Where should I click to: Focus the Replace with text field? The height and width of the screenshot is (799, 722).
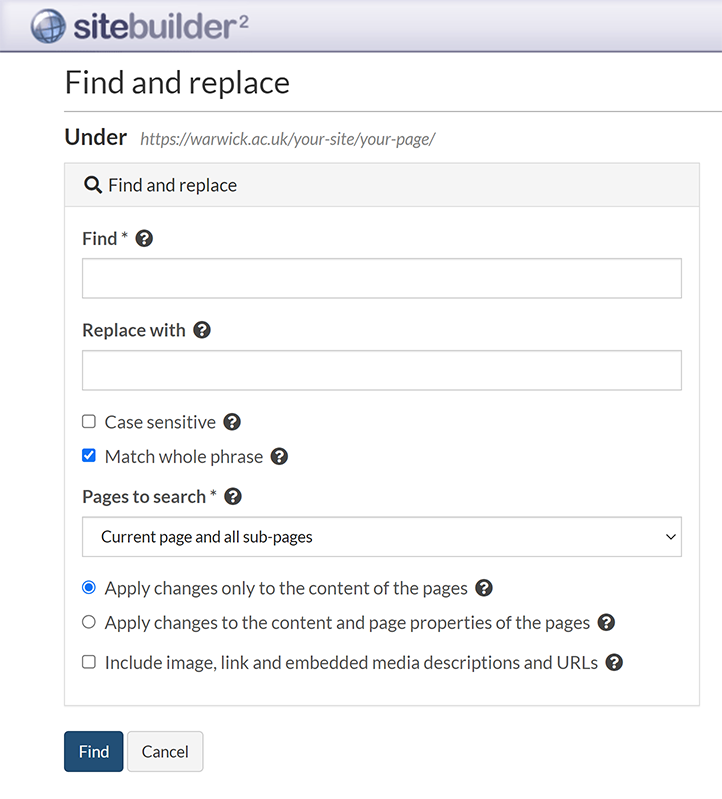click(381, 370)
